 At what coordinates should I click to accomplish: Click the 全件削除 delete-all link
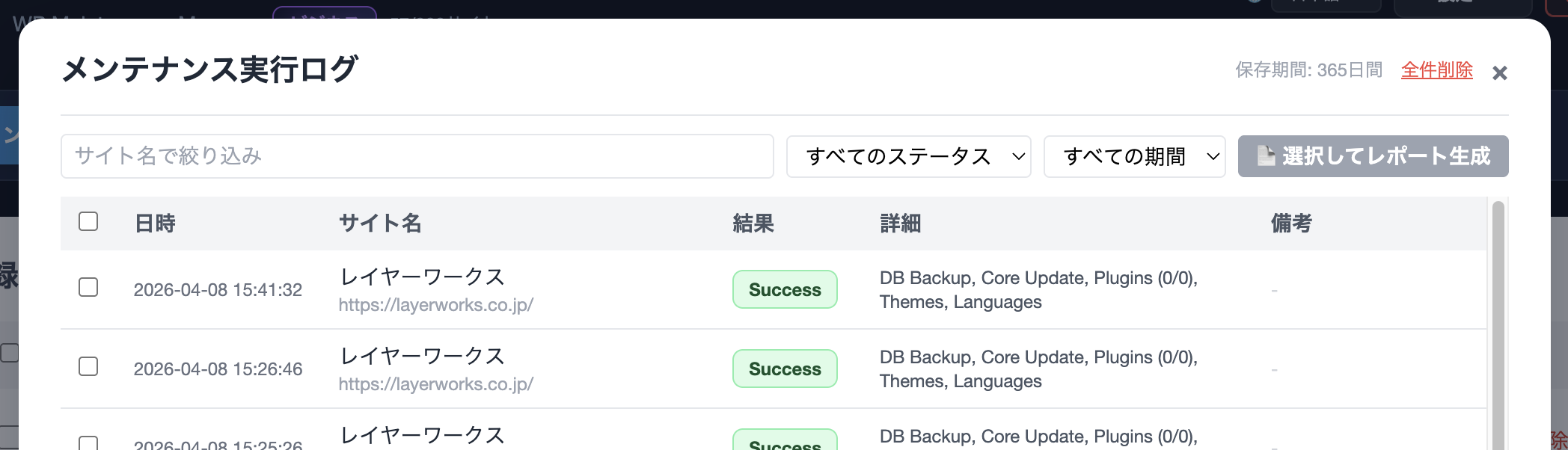(1436, 71)
